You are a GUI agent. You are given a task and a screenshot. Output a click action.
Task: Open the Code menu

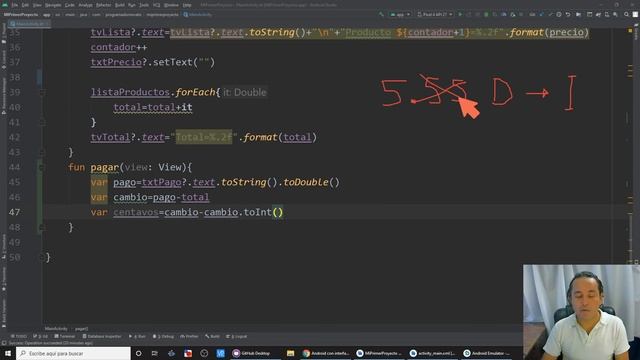tap(70, 5)
